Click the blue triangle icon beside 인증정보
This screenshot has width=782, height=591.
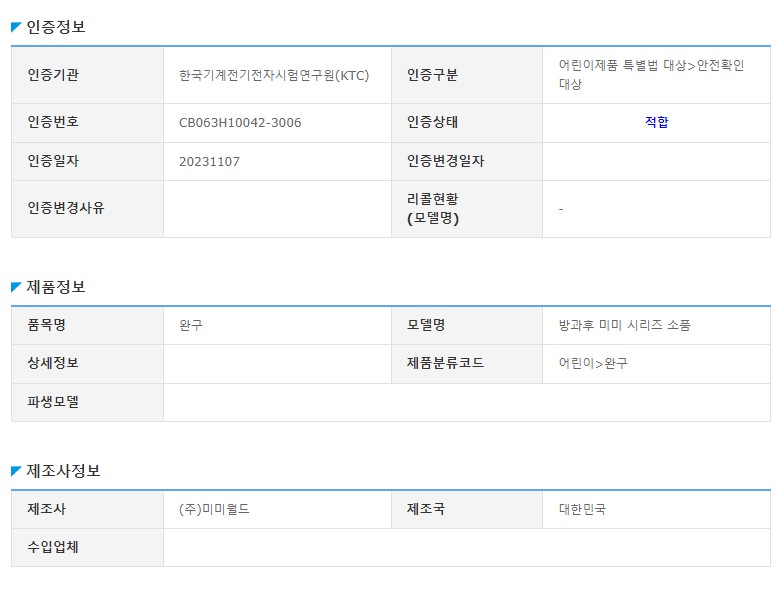click(x=16, y=27)
